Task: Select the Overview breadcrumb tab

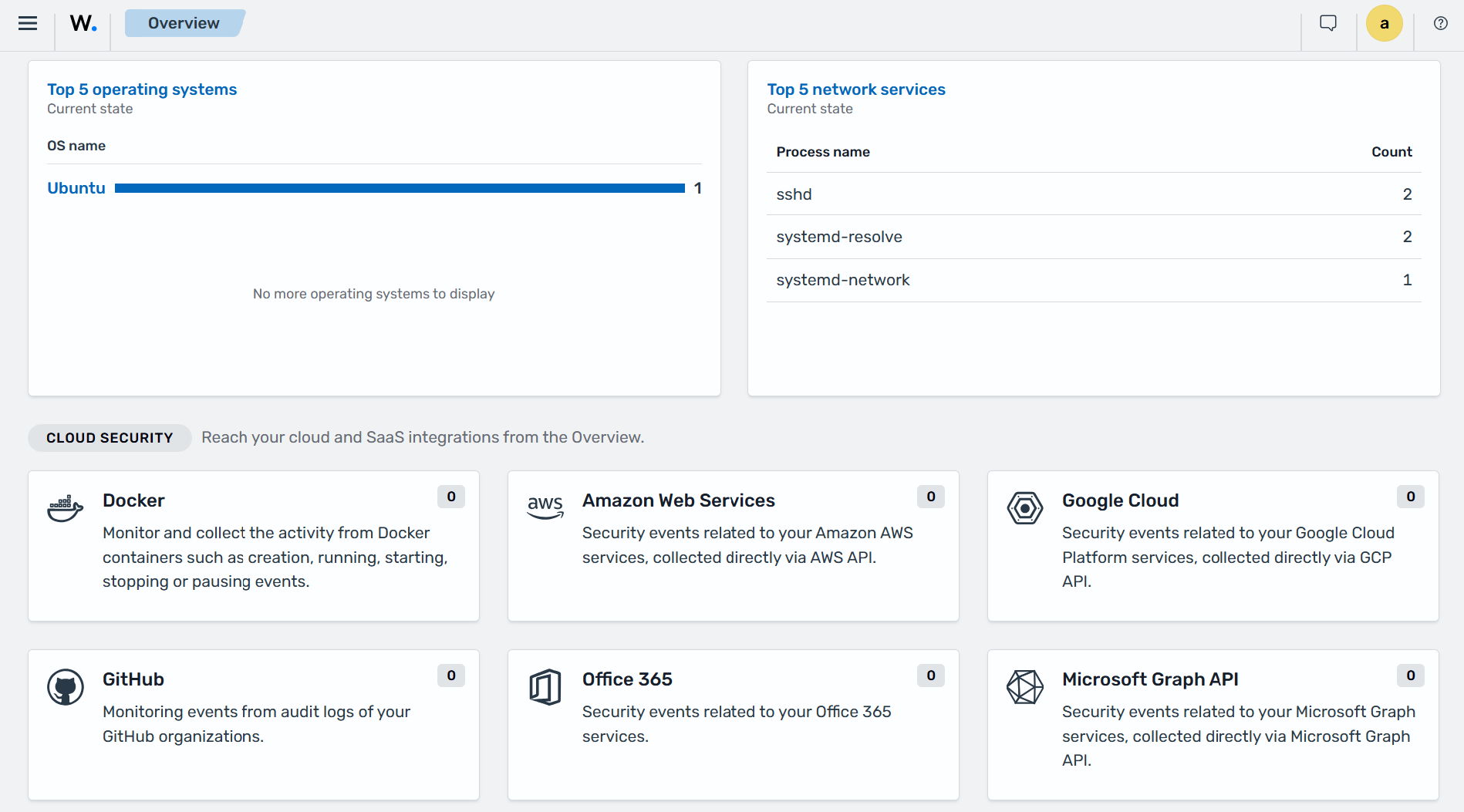Action: 184,23
